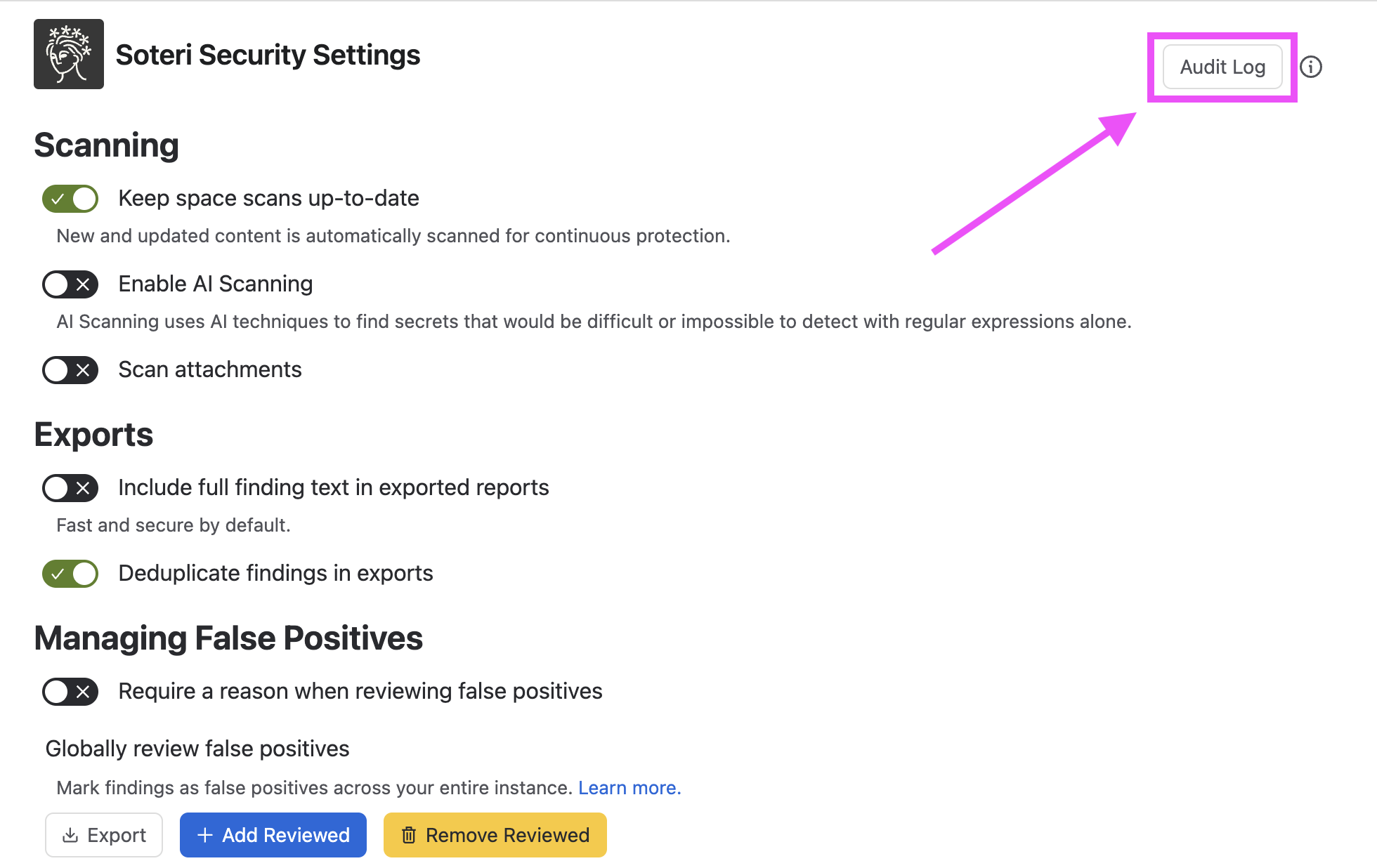
Task: Disable Keep space scans up-to-date toggle
Action: click(70, 199)
